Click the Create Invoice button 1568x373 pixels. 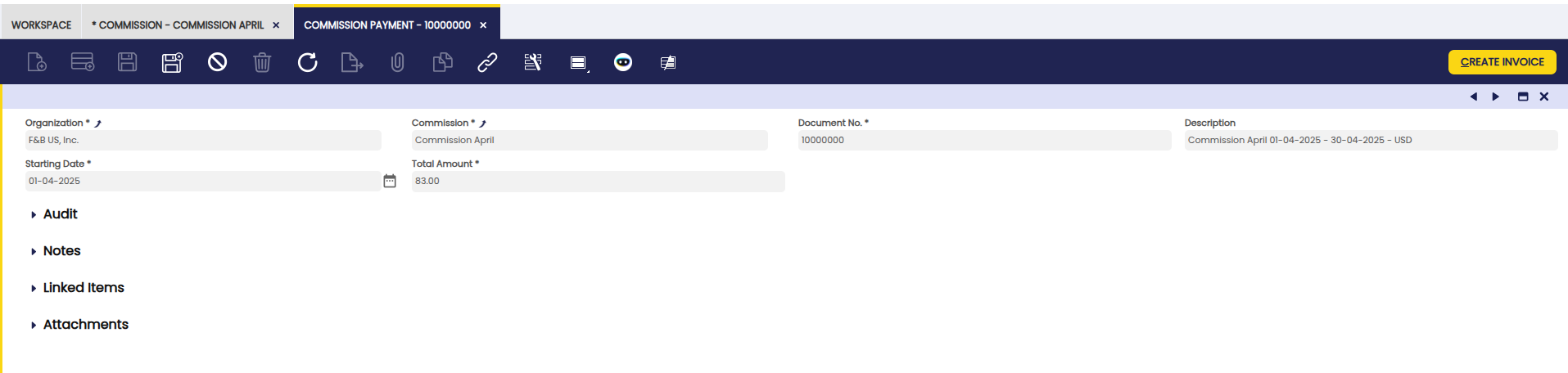[1502, 62]
